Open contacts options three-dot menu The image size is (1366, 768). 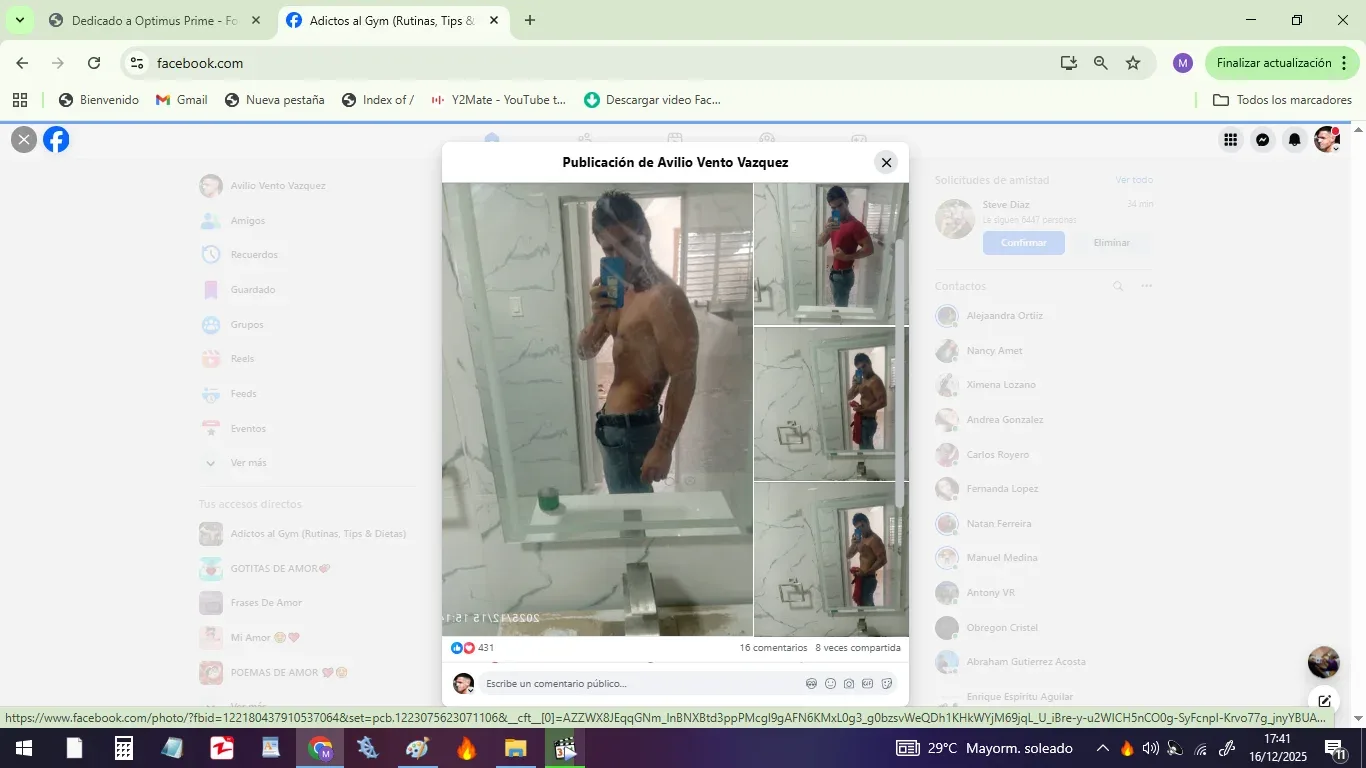click(1146, 286)
